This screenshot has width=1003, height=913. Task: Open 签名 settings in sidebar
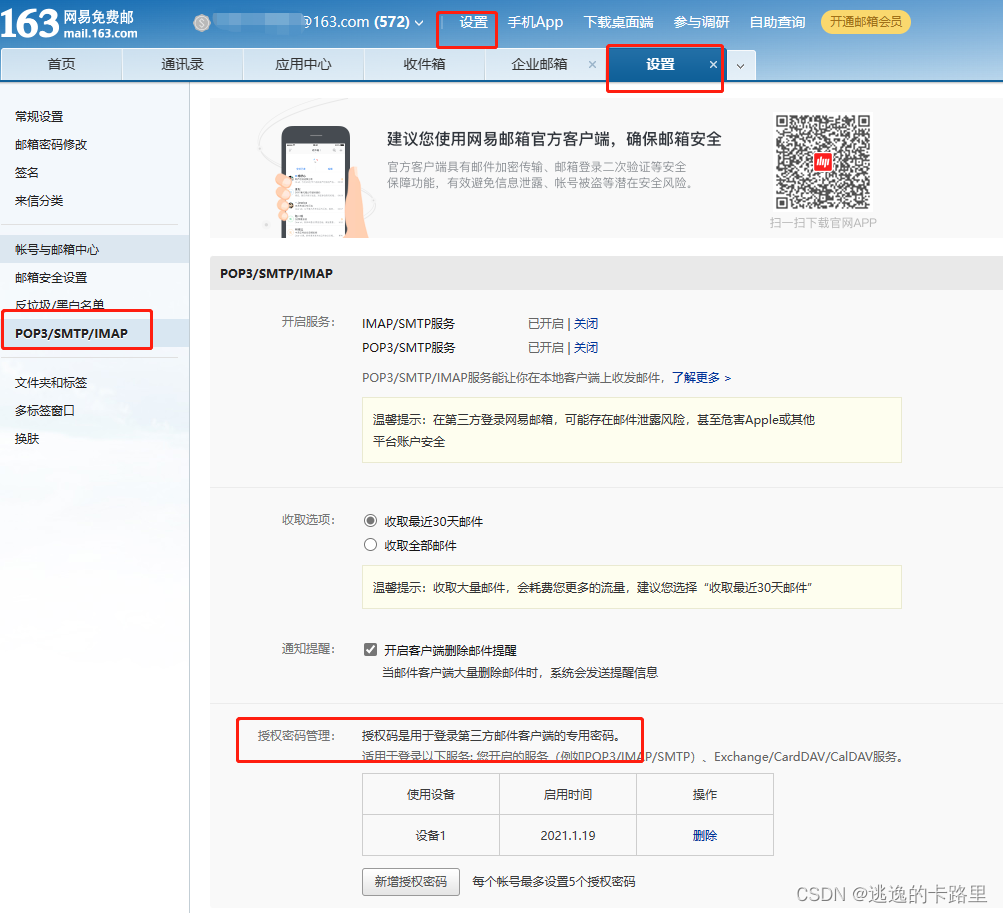tap(27, 173)
